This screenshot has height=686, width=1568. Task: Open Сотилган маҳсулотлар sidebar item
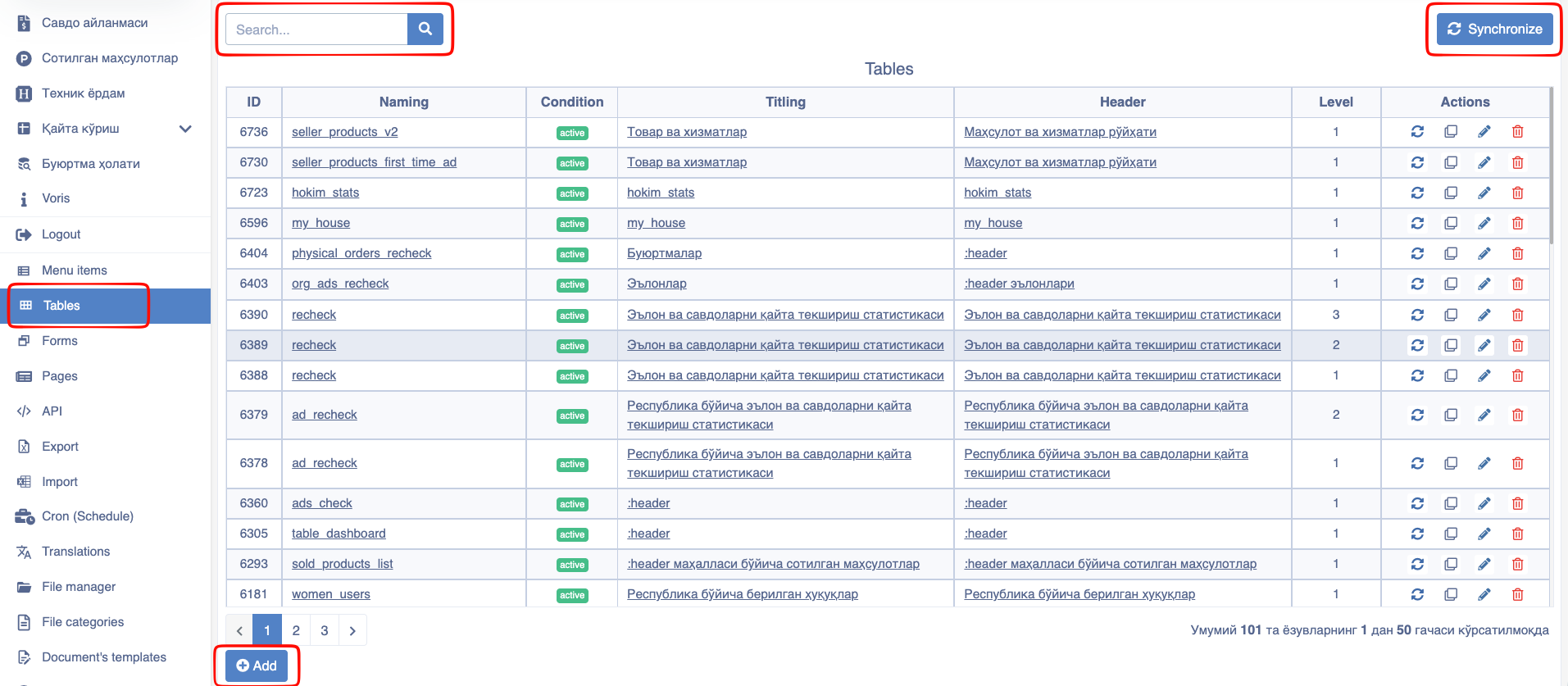click(x=110, y=58)
